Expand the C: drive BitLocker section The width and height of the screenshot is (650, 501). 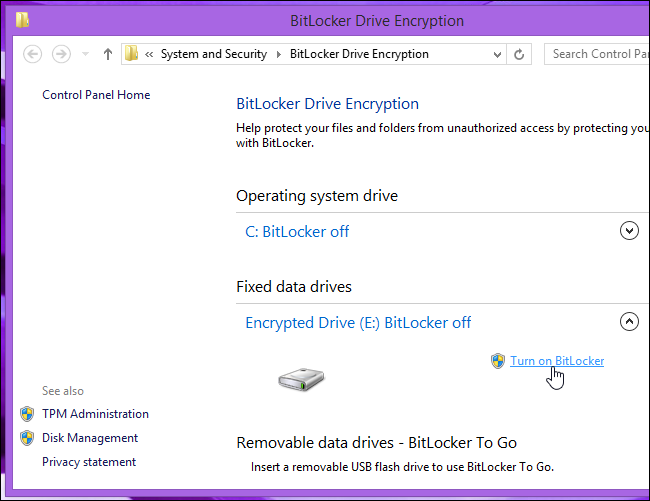(x=629, y=231)
